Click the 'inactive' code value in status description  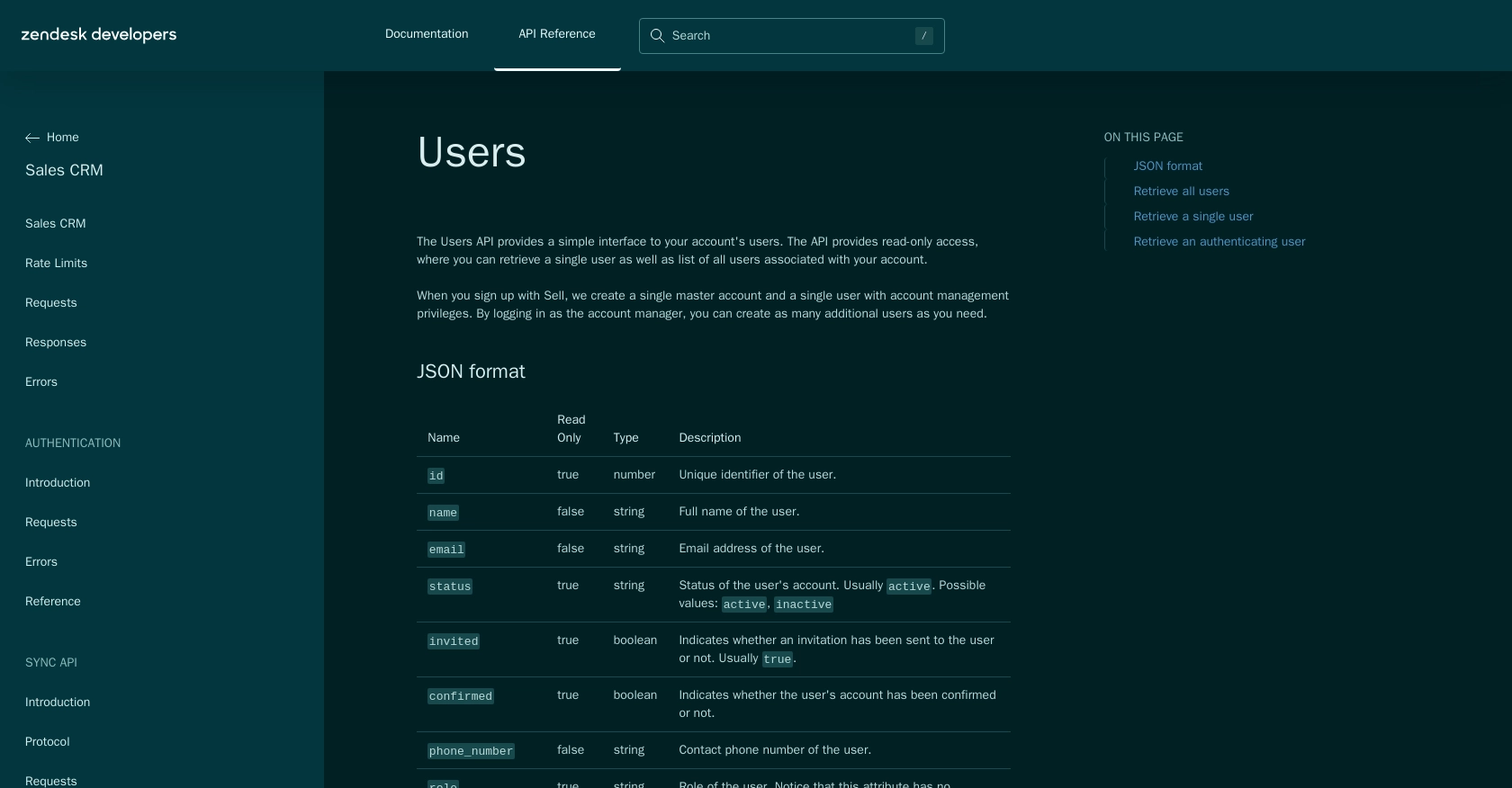coord(804,604)
